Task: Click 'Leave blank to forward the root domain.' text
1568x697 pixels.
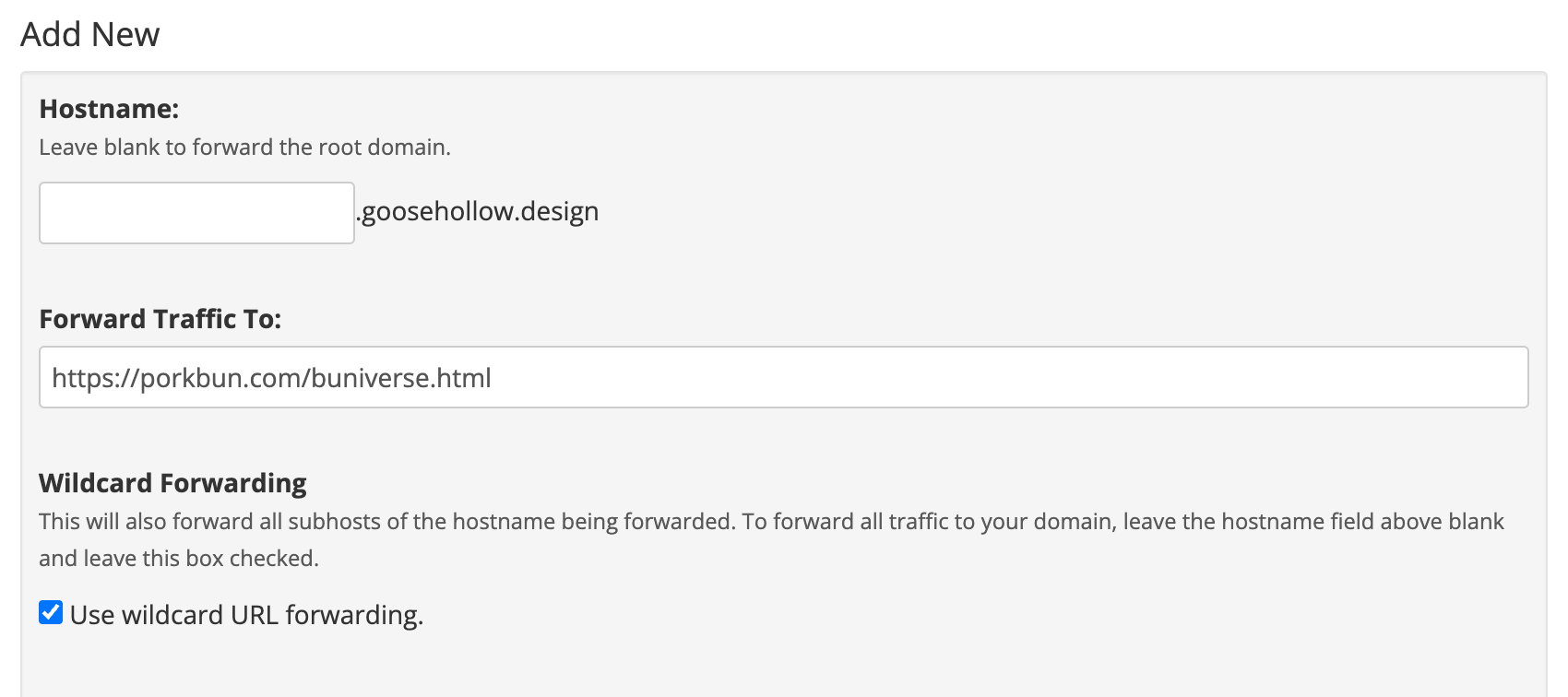Action: (244, 148)
